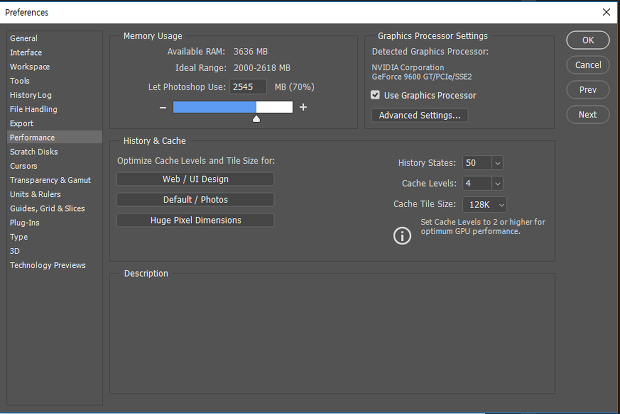Click the plus icon to increase memory
Screen dimensions: 620x414
tap(303, 107)
